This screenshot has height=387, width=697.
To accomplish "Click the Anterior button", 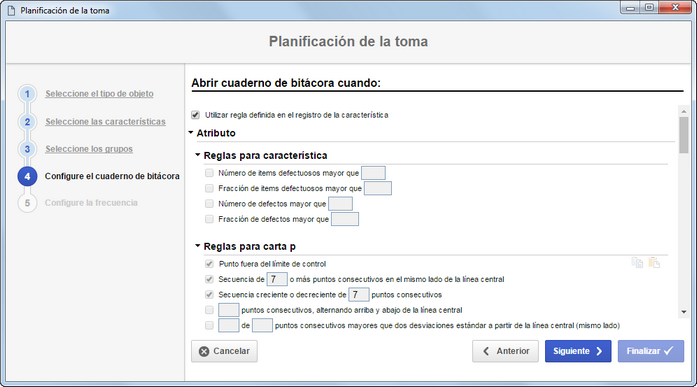I will coord(505,351).
